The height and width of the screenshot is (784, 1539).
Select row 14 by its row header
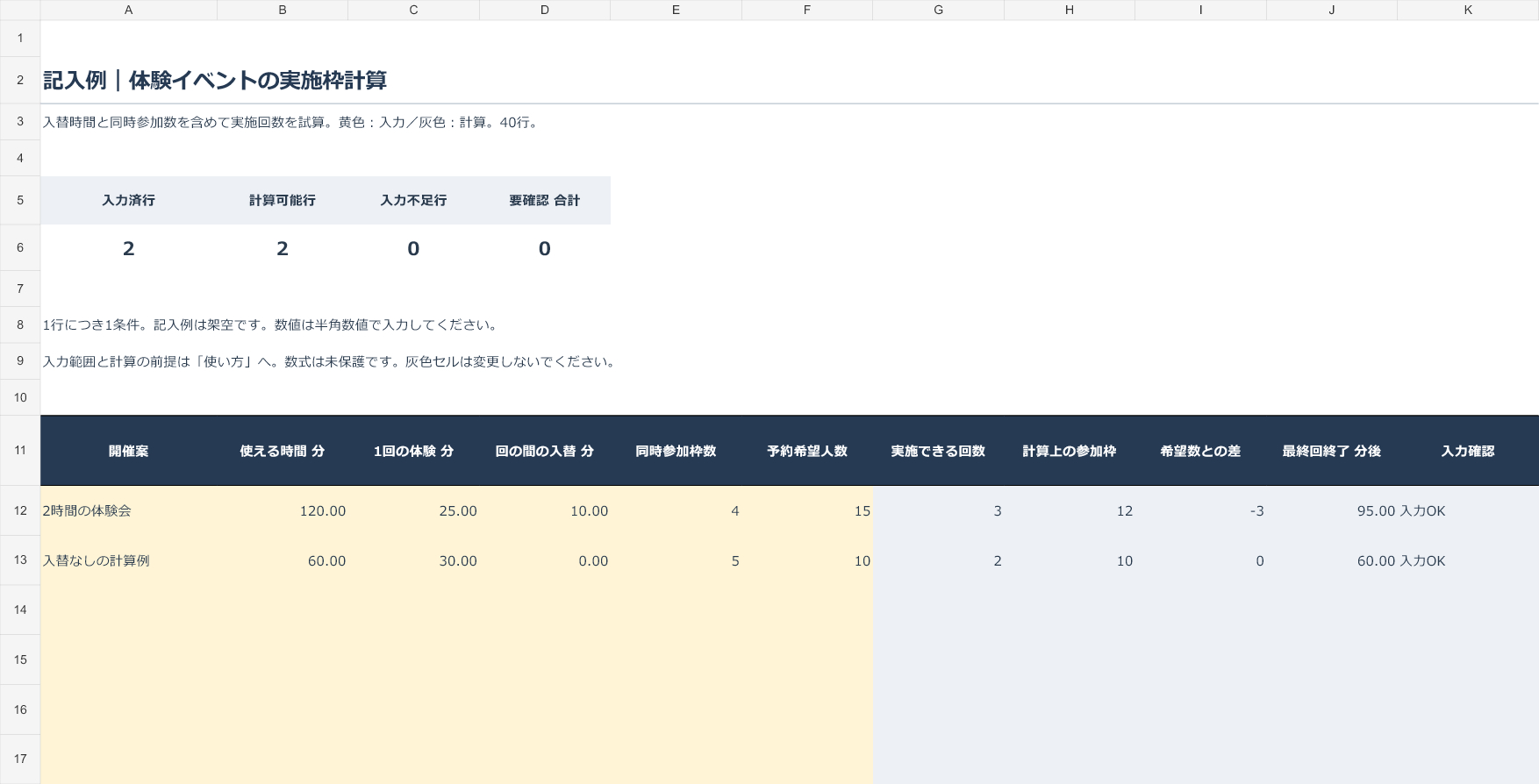tap(20, 610)
